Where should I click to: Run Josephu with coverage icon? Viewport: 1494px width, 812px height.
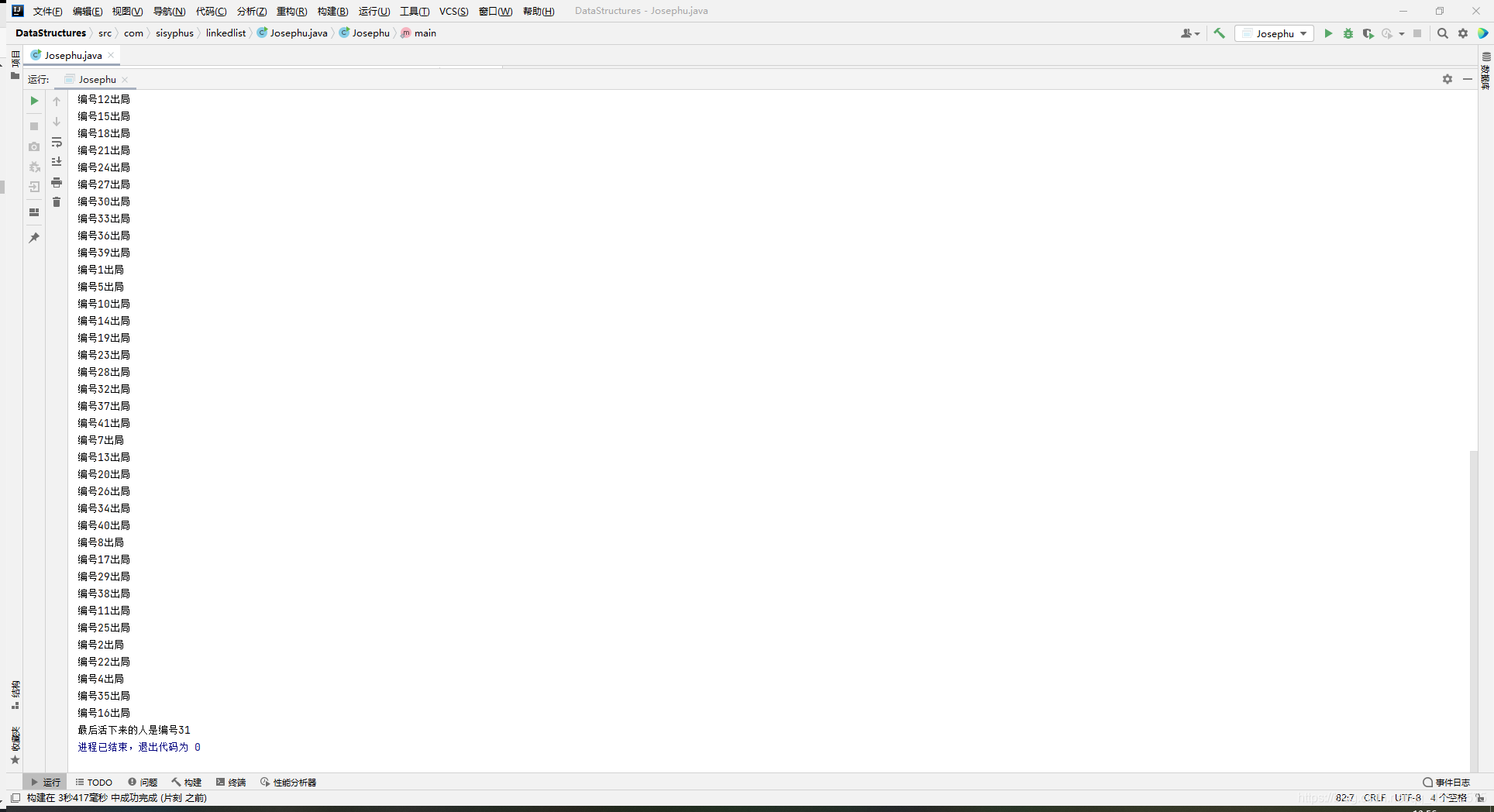pos(1368,33)
